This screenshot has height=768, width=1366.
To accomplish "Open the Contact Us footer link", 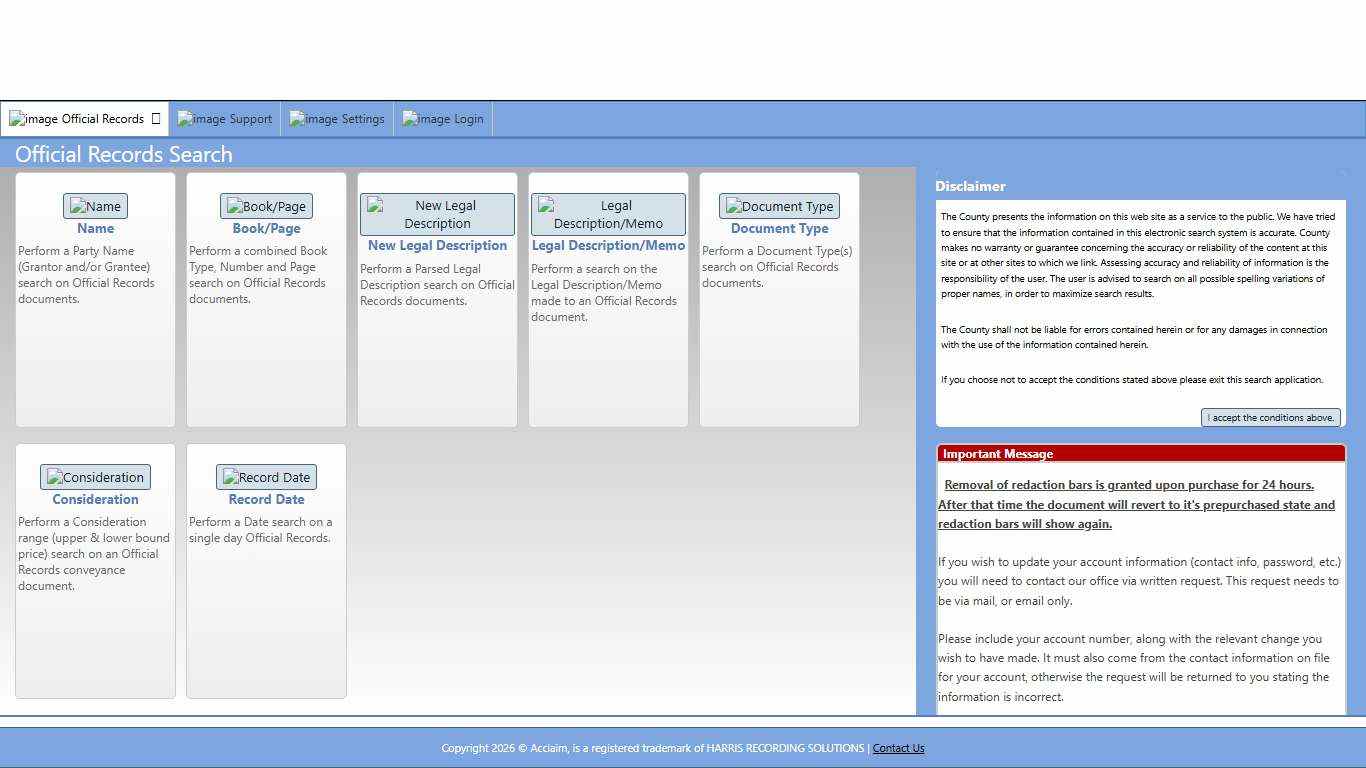I will (898, 748).
